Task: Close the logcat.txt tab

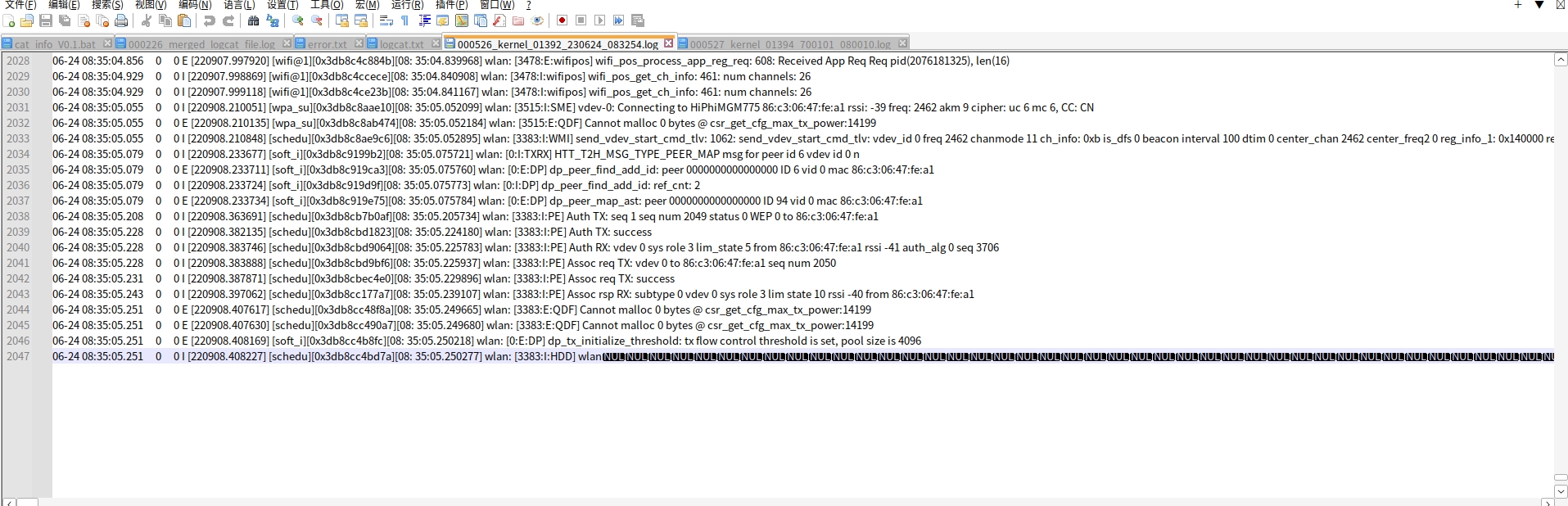Action: (x=436, y=43)
